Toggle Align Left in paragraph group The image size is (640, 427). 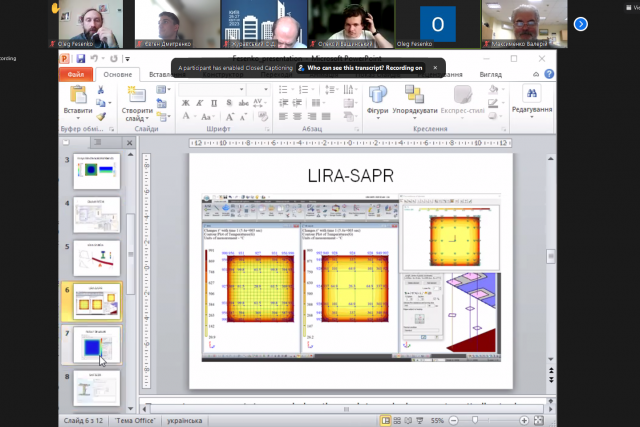[x=283, y=117]
